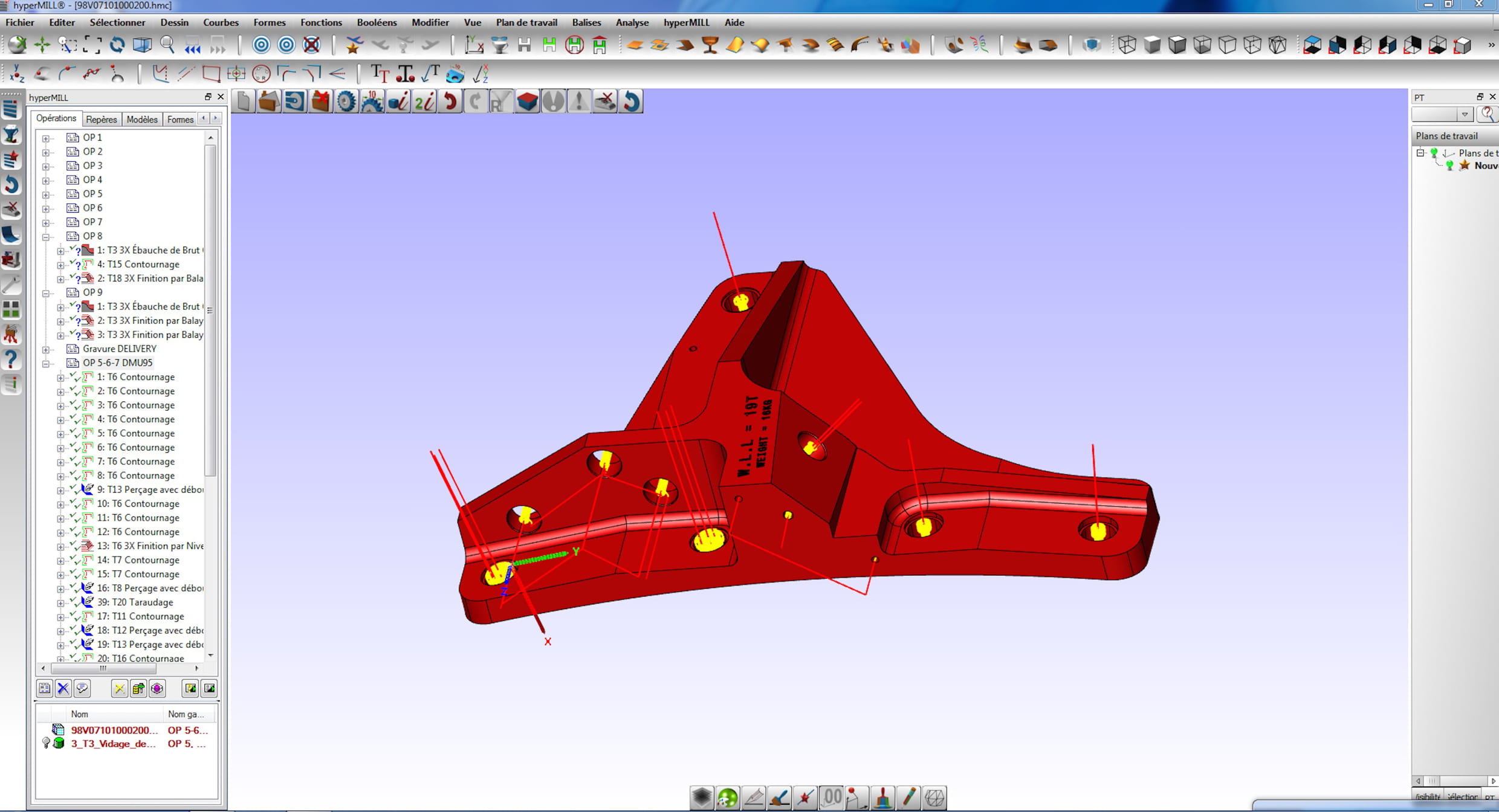Collapse Plans de travail tree root
This screenshot has width=1499, height=812.
pyautogui.click(x=1420, y=153)
